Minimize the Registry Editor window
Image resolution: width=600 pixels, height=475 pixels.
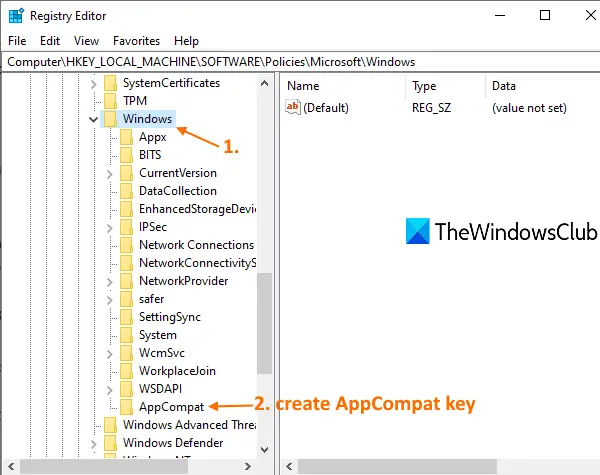pyautogui.click(x=500, y=15)
